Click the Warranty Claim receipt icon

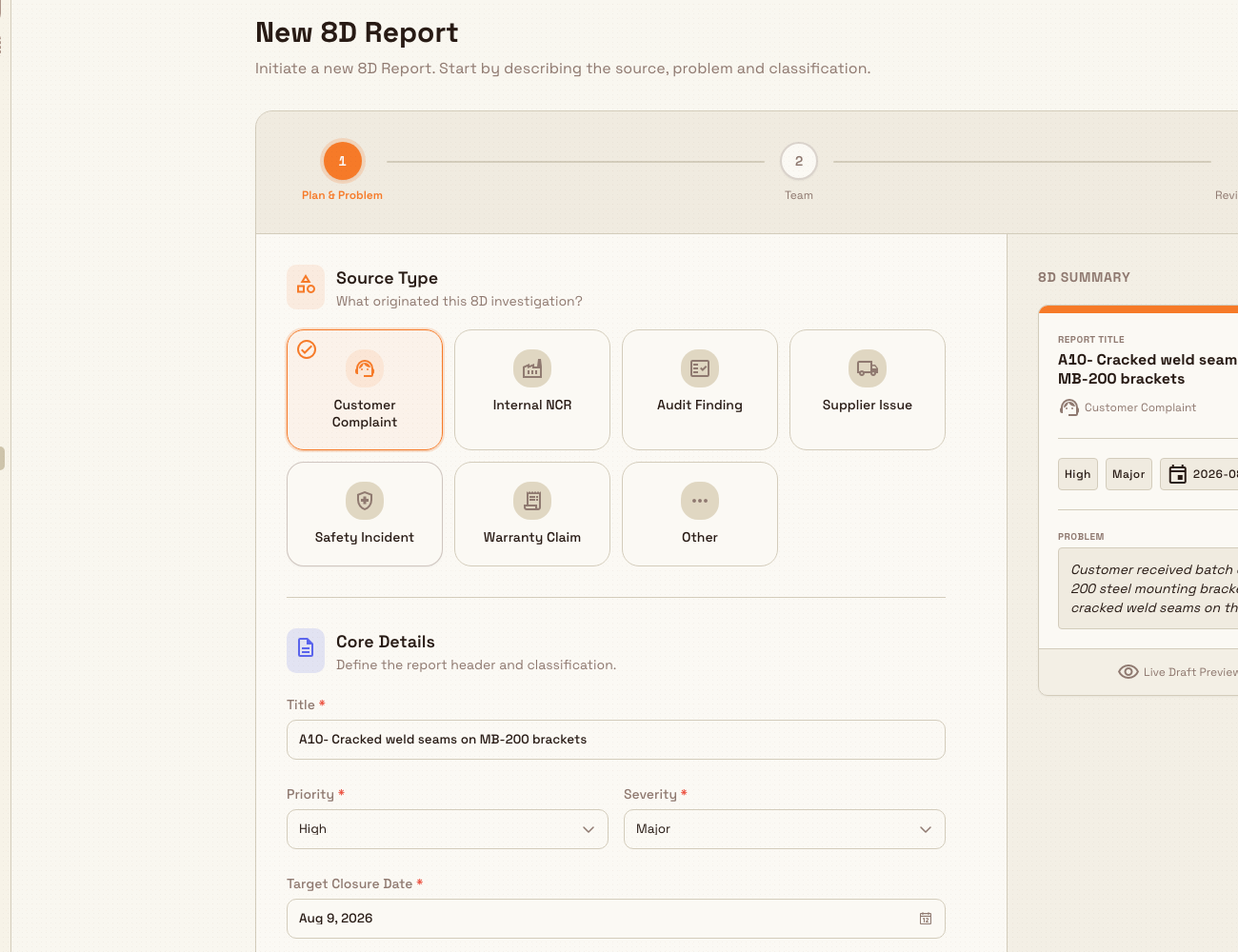pos(532,501)
